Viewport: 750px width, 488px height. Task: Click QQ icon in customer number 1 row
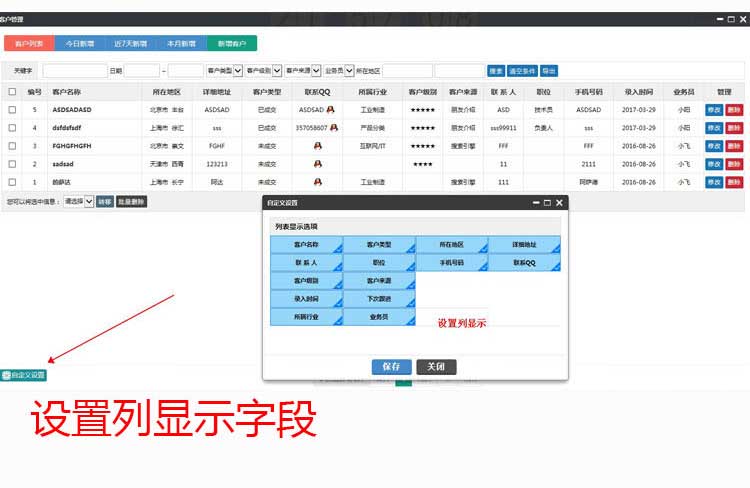[x=318, y=182]
